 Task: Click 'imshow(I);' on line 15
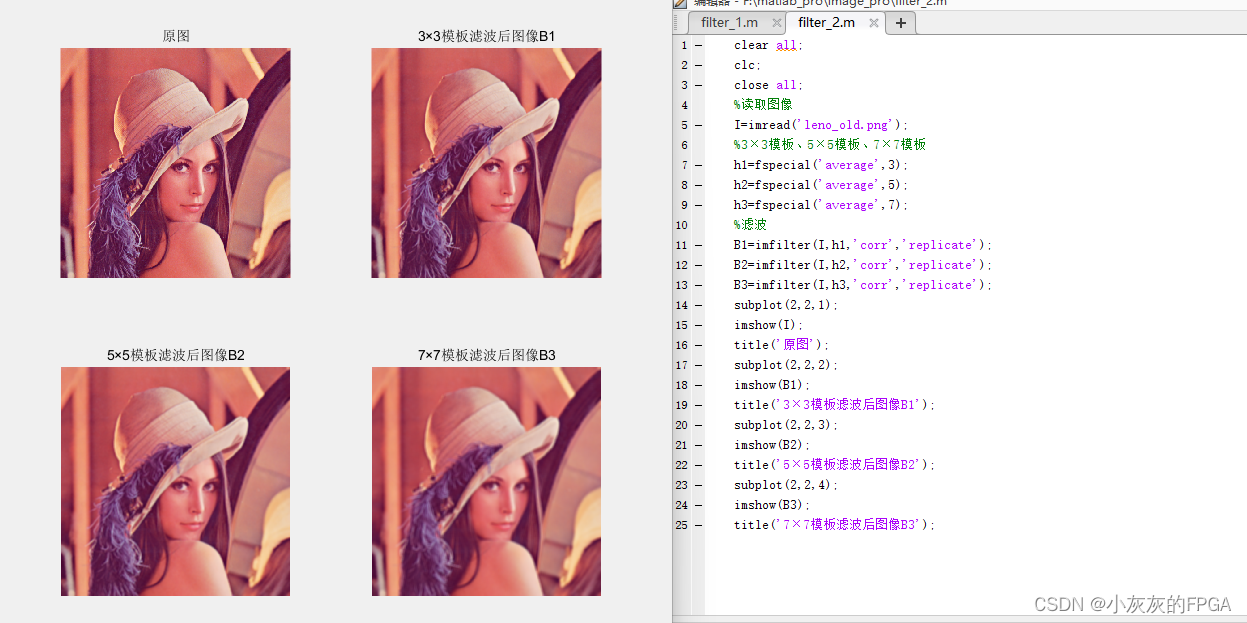tap(768, 325)
